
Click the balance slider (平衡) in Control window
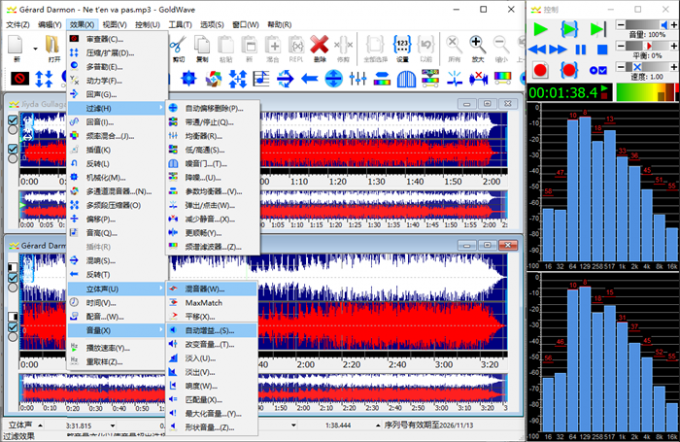(647, 46)
